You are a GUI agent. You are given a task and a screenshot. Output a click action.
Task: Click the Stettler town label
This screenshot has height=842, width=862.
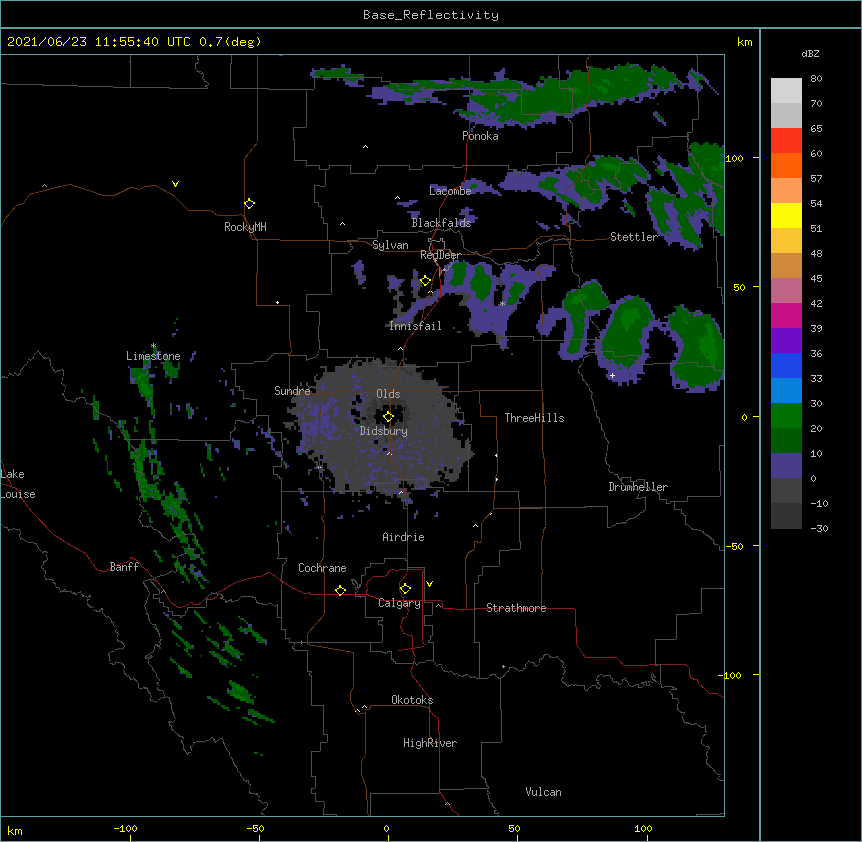(x=634, y=237)
